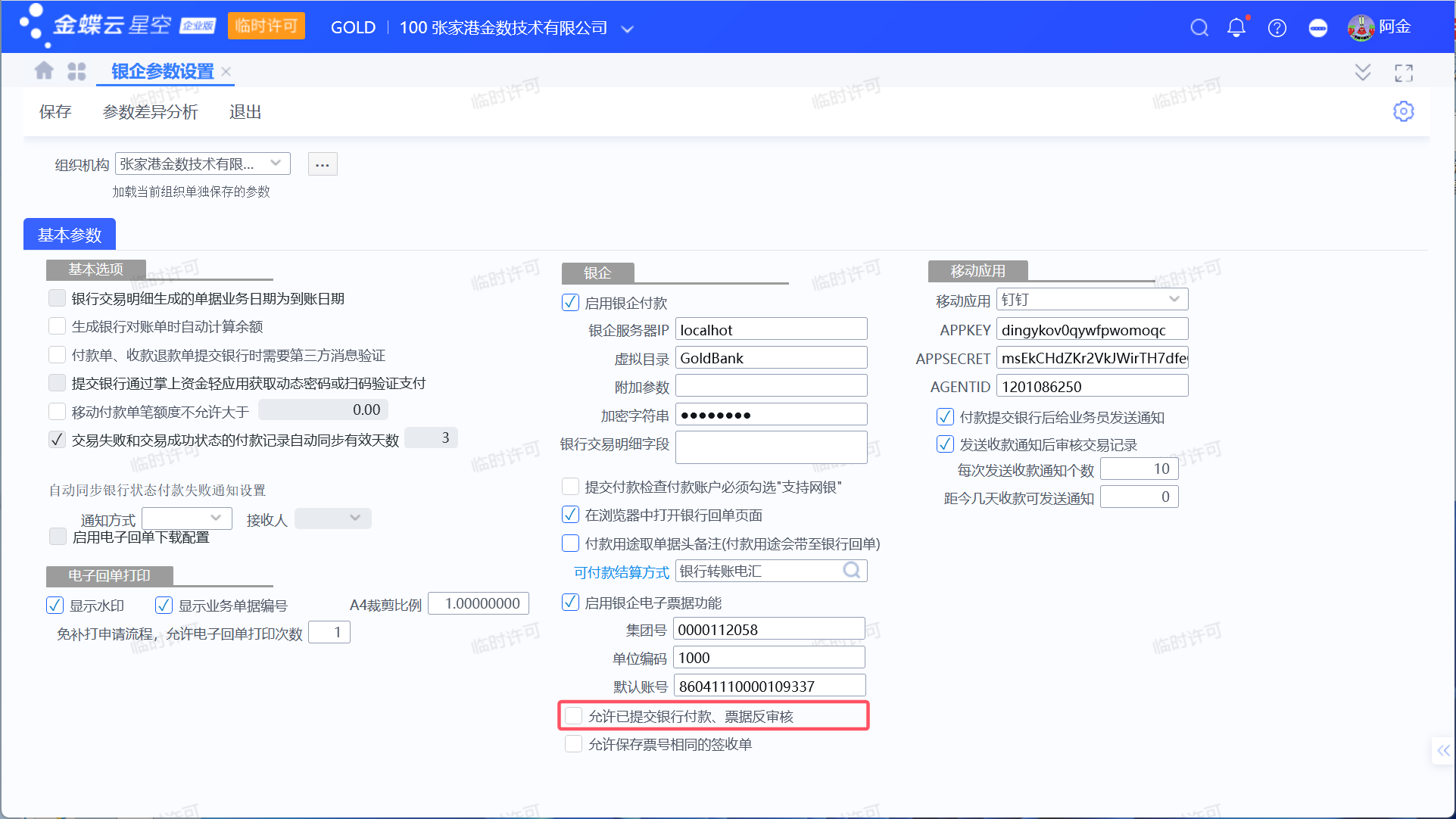Check 允许保存票号相同的签收单
This screenshot has width=1456, height=819.
click(574, 744)
